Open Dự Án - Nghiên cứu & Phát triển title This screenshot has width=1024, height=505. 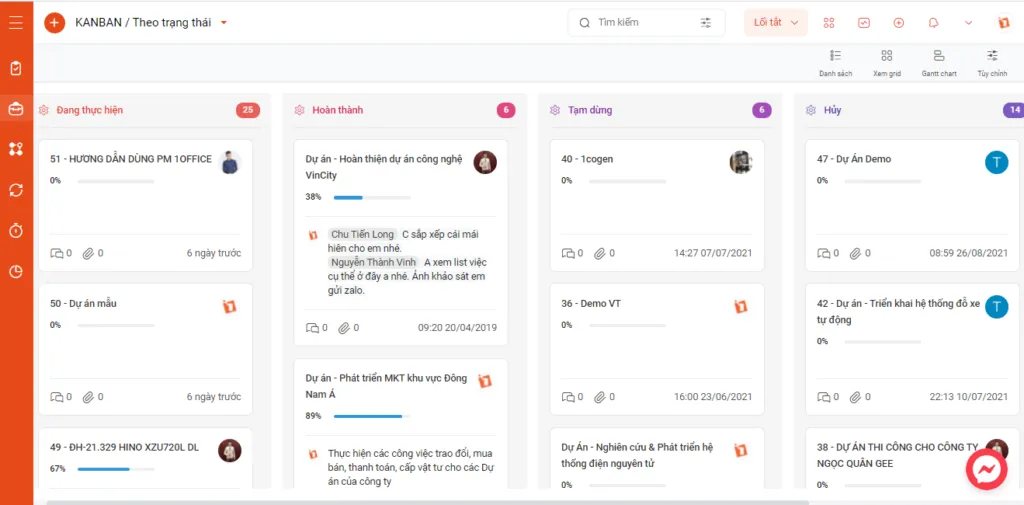coord(637,455)
